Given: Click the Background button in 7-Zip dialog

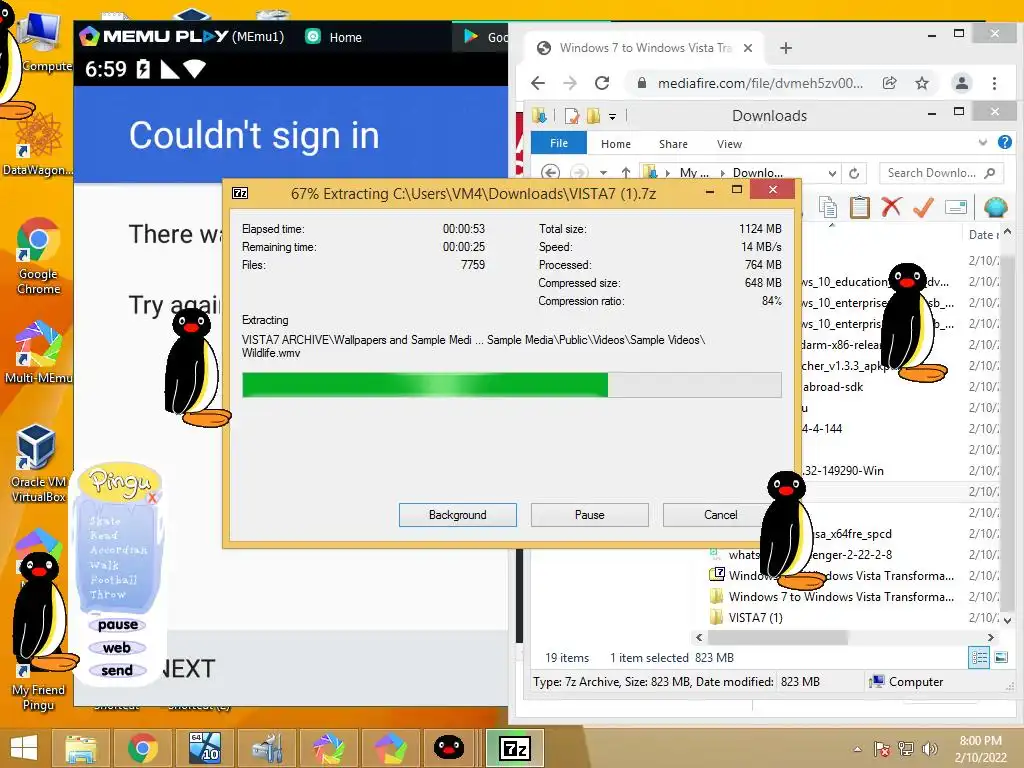Looking at the screenshot, I should click(x=457, y=515).
